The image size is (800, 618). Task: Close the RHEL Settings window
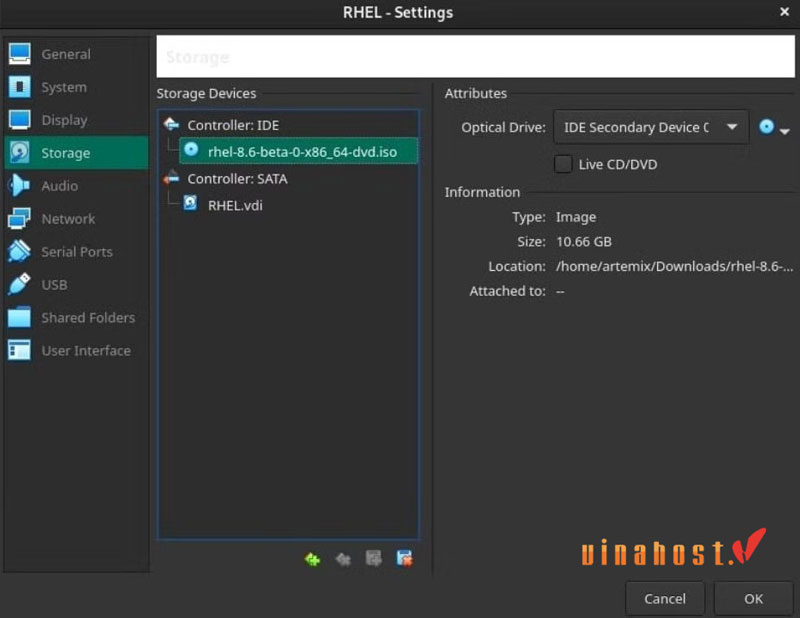point(785,11)
